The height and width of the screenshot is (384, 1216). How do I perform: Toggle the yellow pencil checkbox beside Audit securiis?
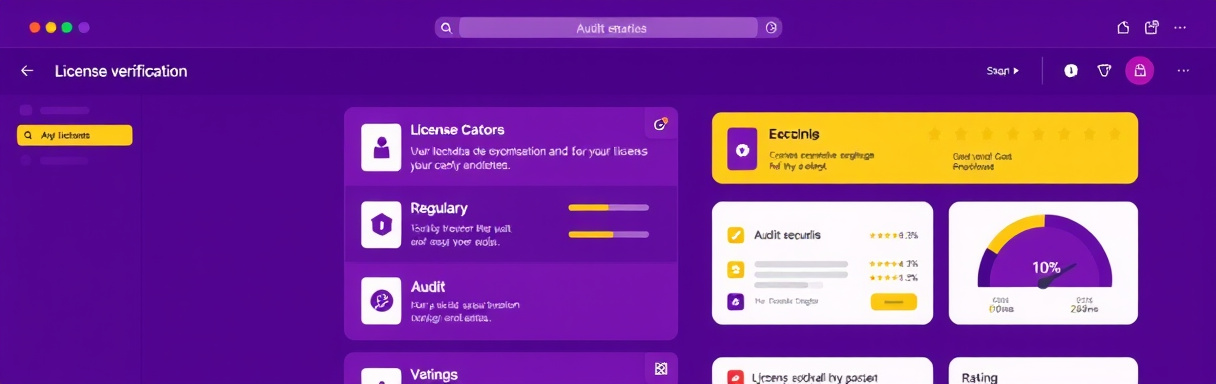click(736, 235)
